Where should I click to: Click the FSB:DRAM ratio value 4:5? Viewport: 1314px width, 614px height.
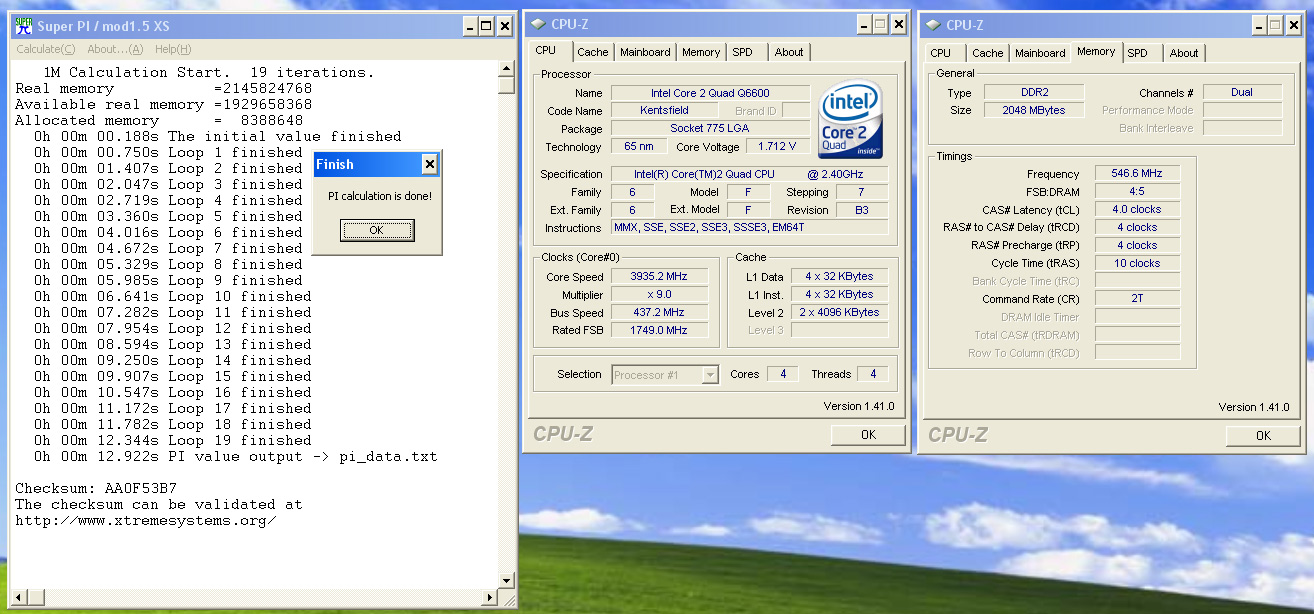click(x=1137, y=192)
